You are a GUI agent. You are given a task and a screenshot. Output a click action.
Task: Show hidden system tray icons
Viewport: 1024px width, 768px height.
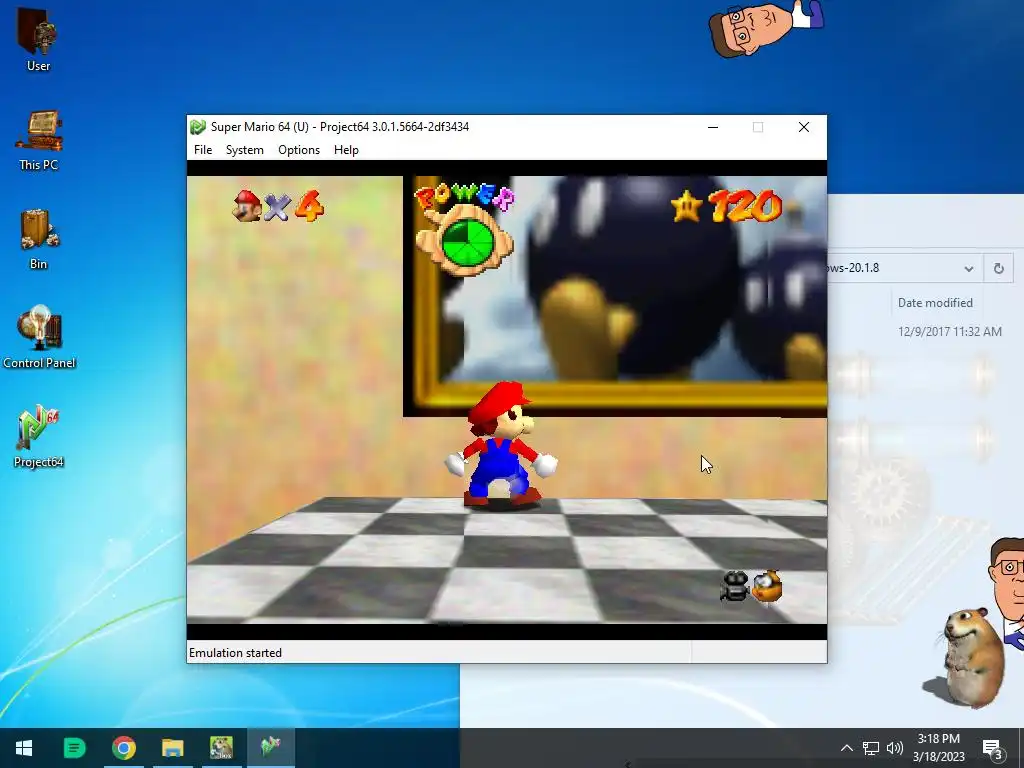(x=846, y=748)
